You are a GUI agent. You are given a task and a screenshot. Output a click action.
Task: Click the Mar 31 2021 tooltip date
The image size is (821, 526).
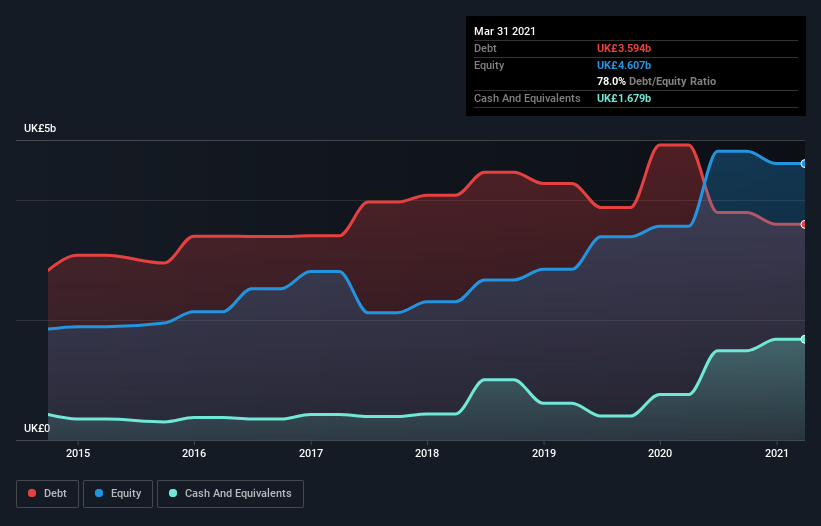coord(505,31)
